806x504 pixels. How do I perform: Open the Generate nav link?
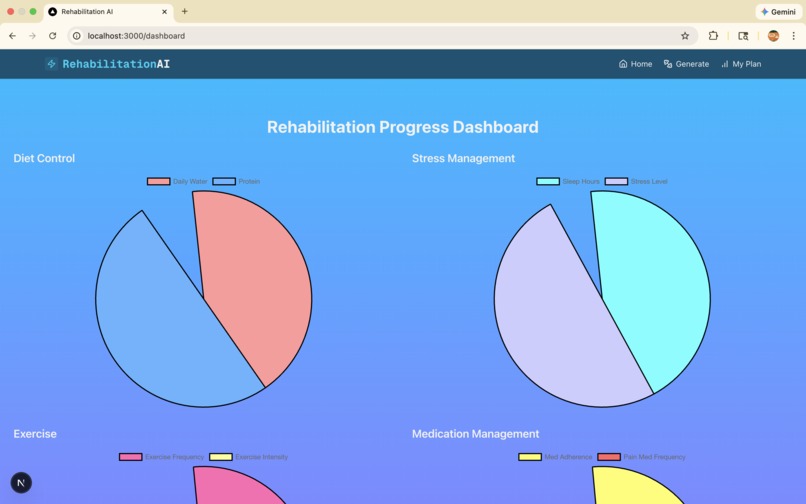click(686, 64)
